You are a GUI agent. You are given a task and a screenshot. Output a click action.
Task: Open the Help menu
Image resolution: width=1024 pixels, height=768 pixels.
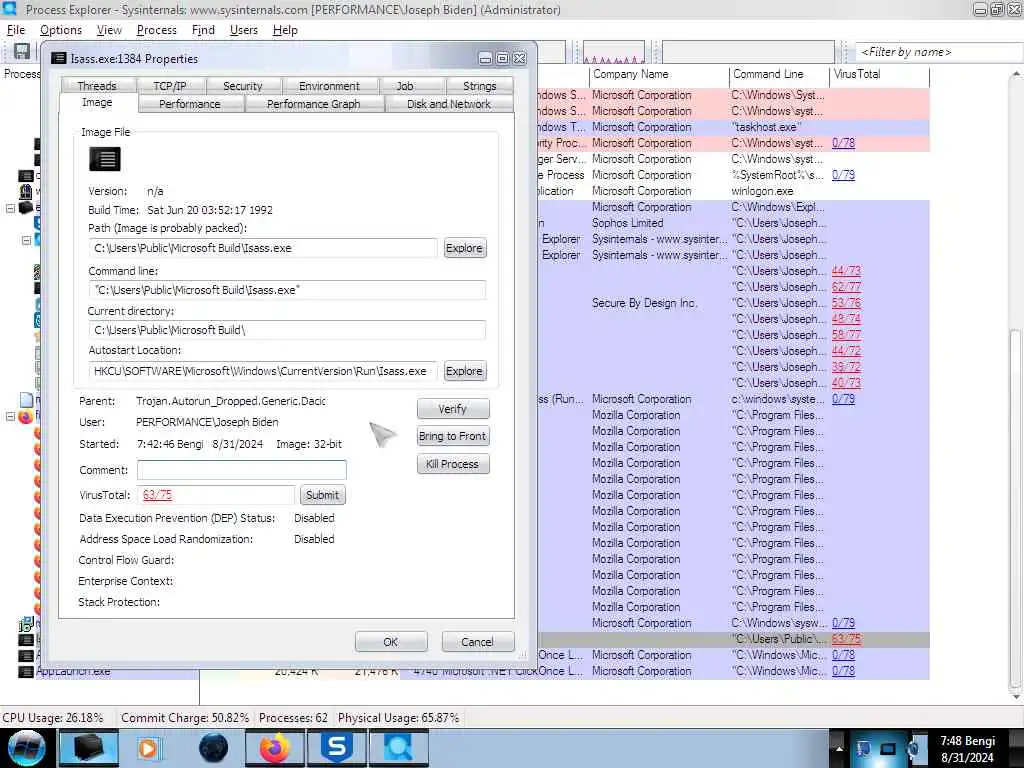tap(285, 30)
